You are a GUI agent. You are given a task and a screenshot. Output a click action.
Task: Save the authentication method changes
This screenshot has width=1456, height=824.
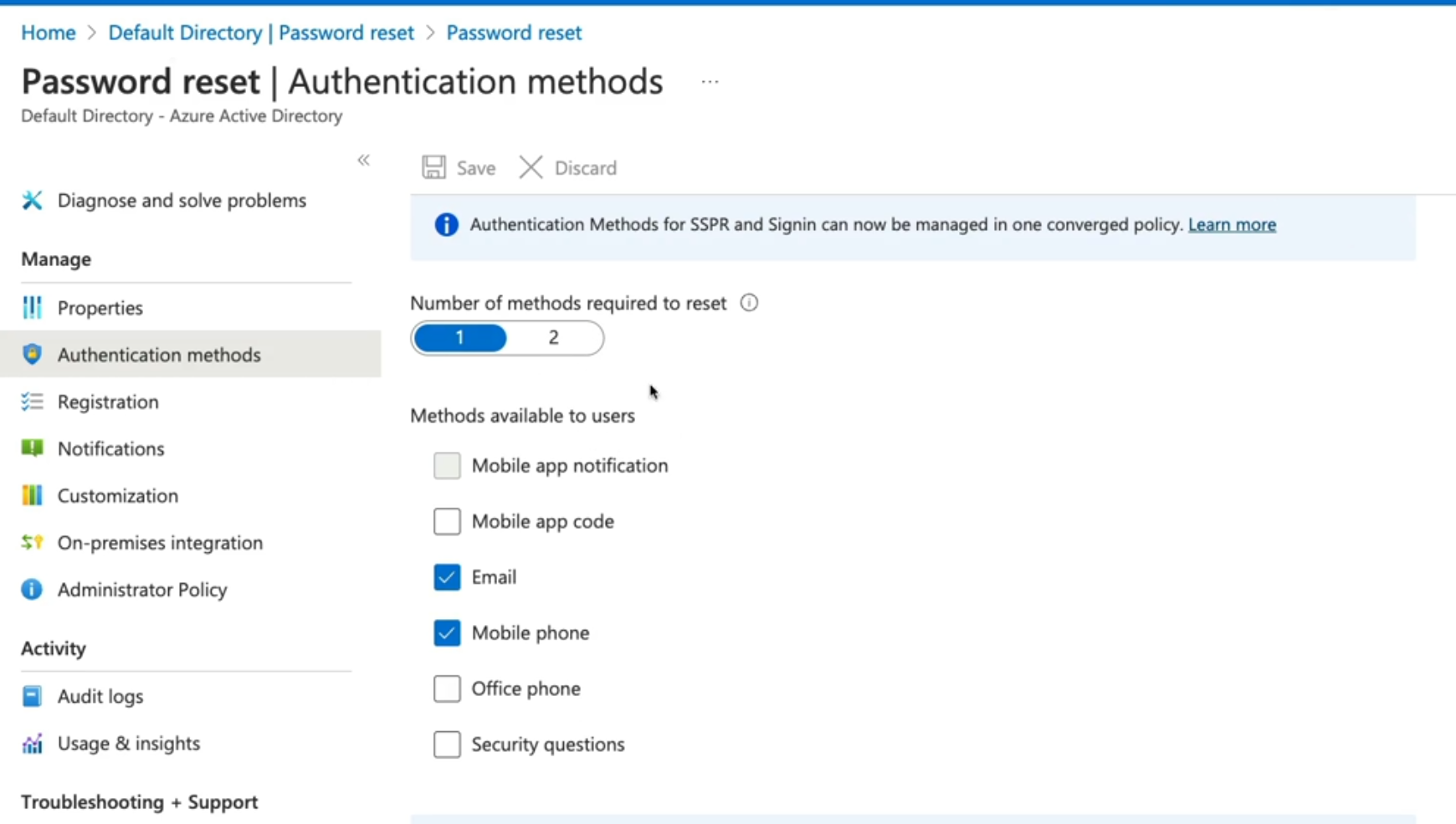pos(459,168)
